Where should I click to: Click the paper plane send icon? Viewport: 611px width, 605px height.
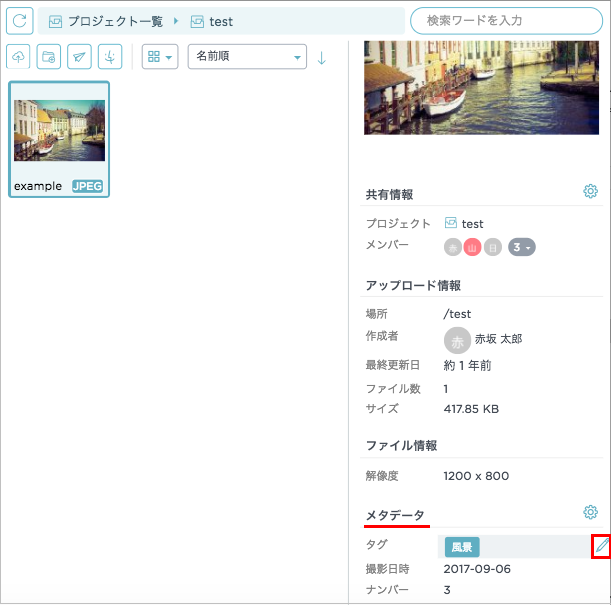[79, 56]
